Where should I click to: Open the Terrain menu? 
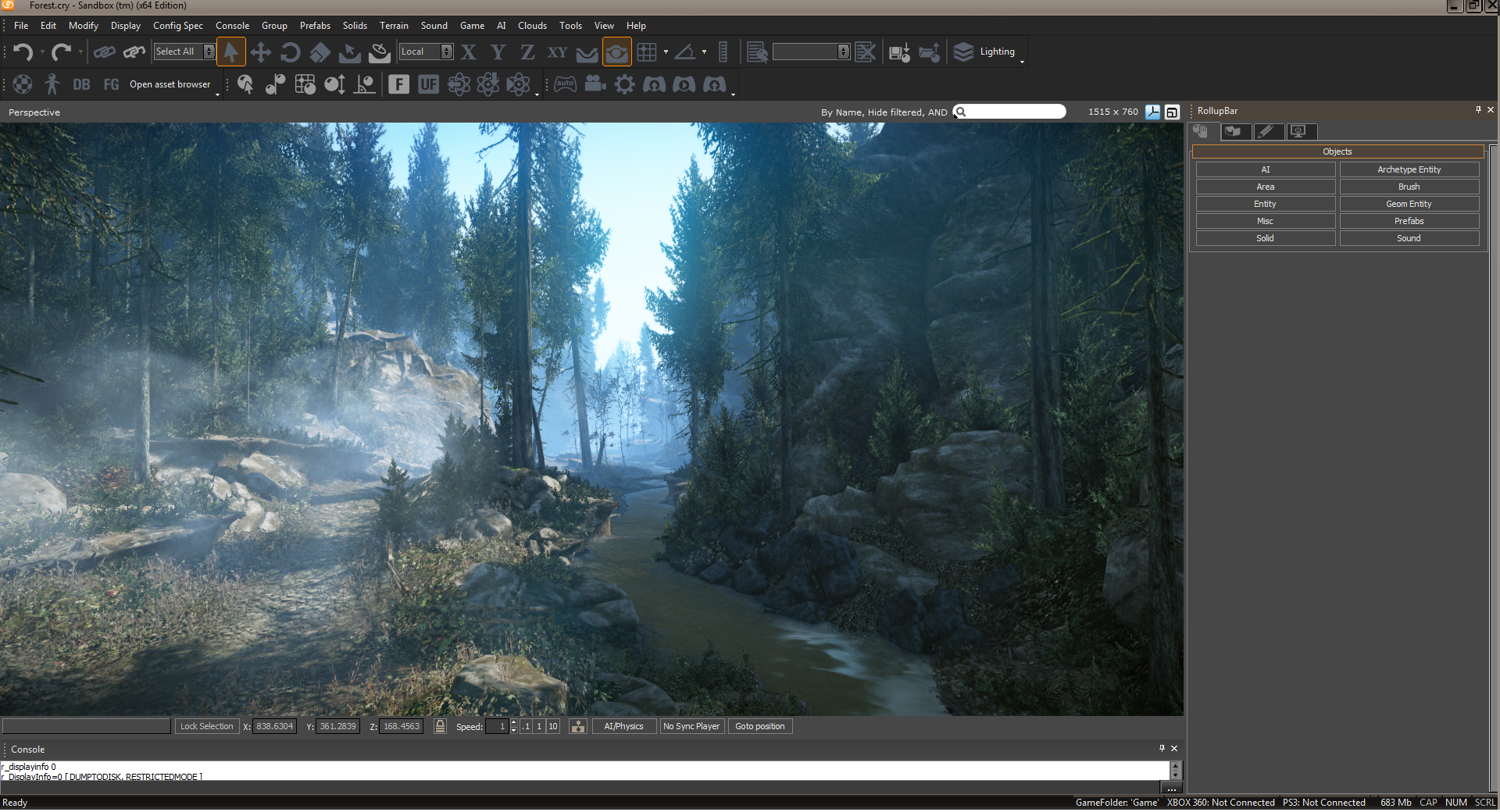click(x=394, y=26)
